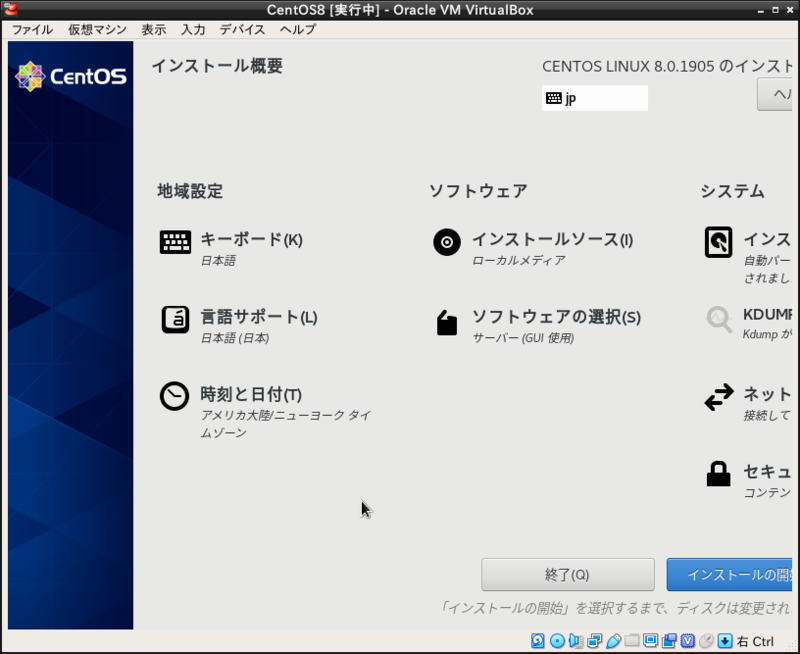
Task: Click the 右 Ctrl host key label
Action: [756, 641]
